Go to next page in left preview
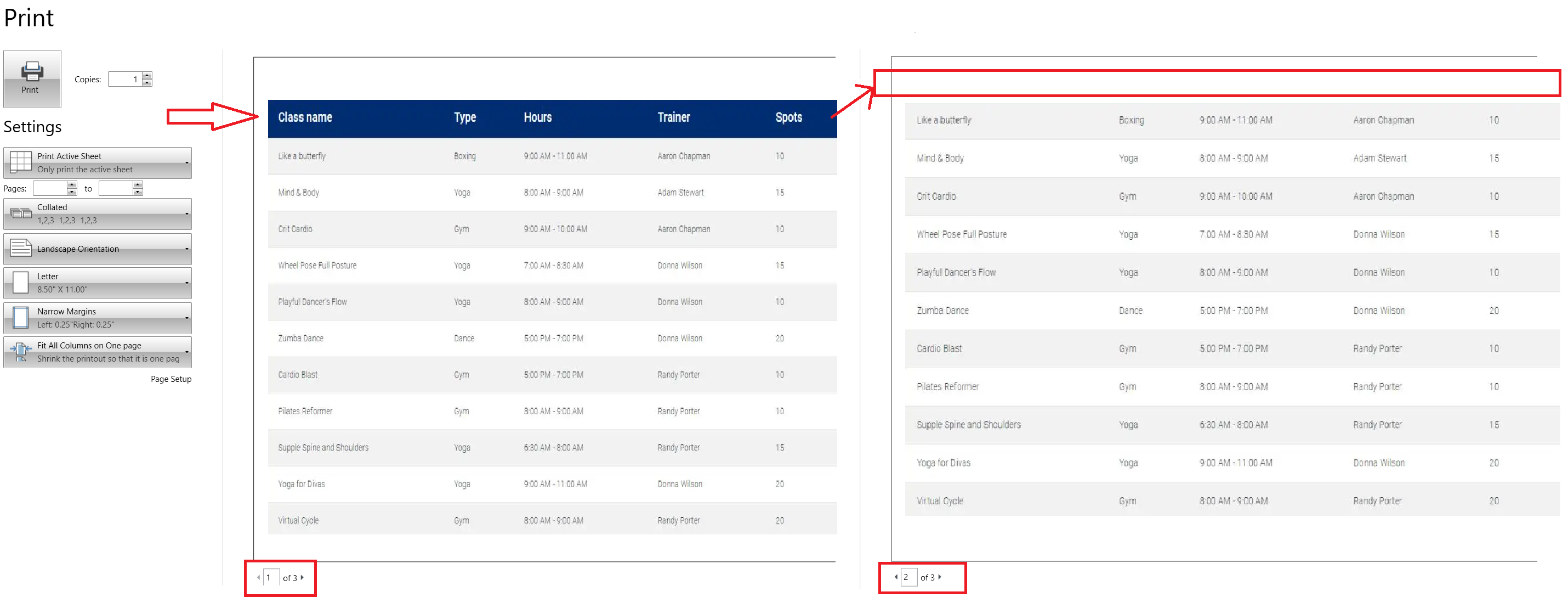Screen dimensions: 1568x603 coord(302,577)
